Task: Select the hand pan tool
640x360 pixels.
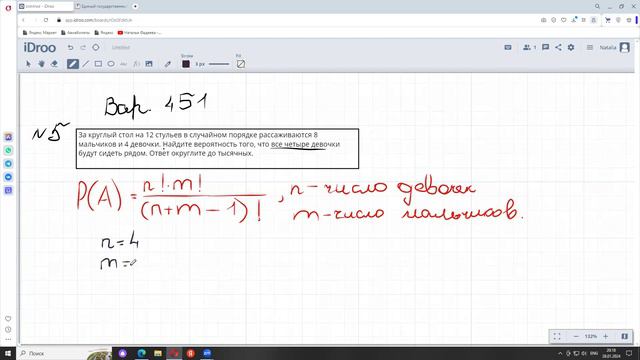Action: (x=41, y=64)
